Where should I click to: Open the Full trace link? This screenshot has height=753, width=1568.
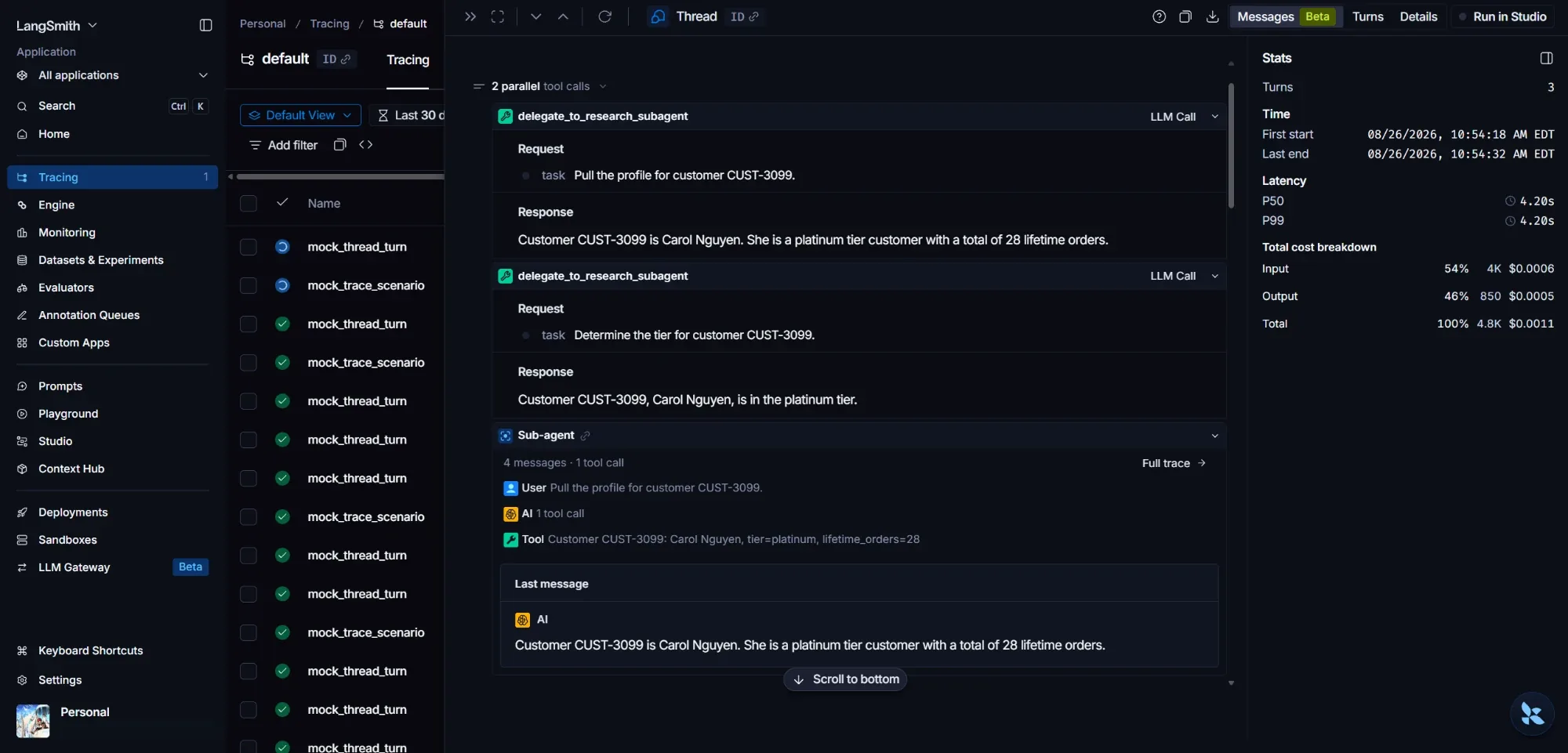click(1174, 463)
